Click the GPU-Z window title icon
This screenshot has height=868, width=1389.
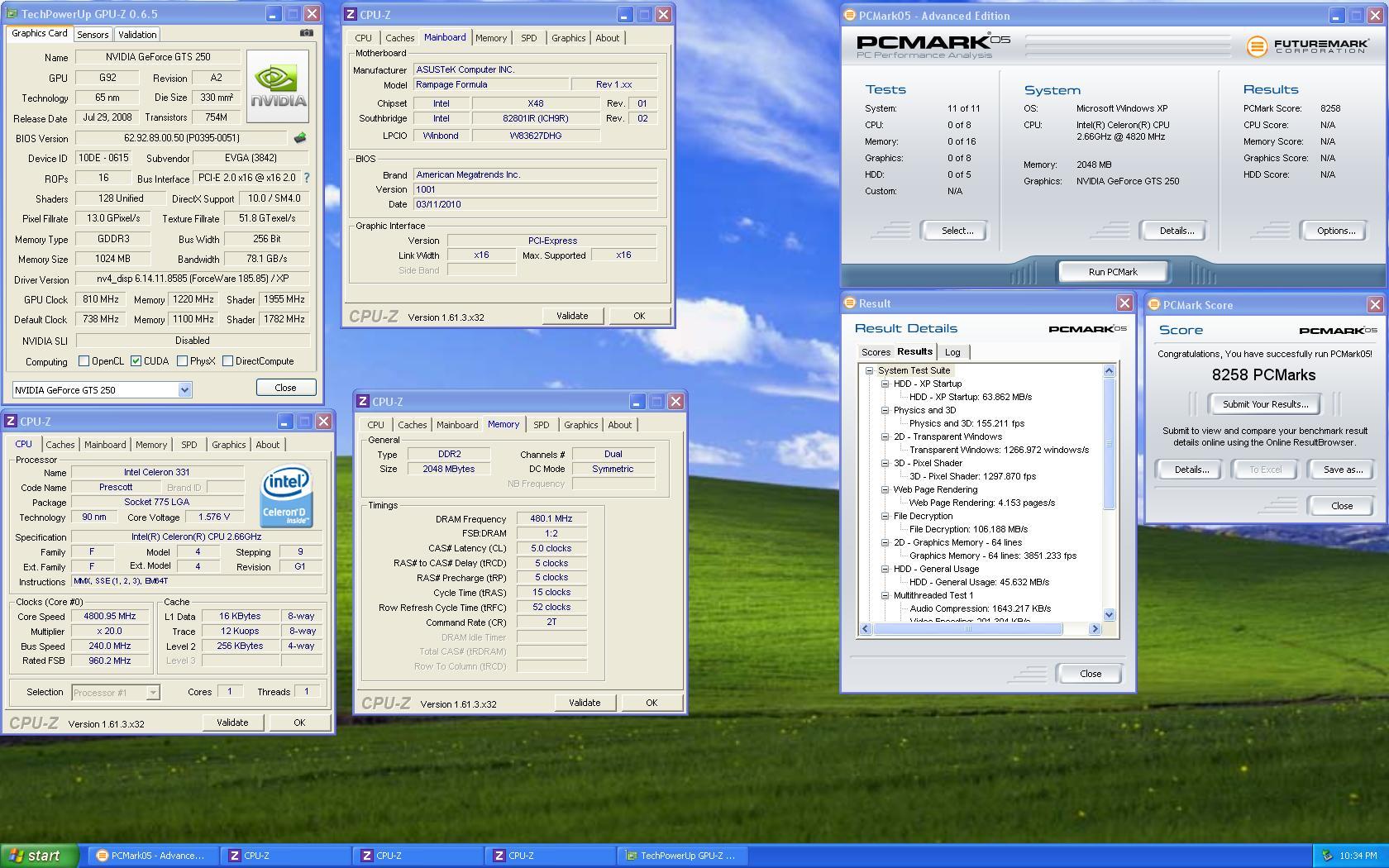pos(12,14)
